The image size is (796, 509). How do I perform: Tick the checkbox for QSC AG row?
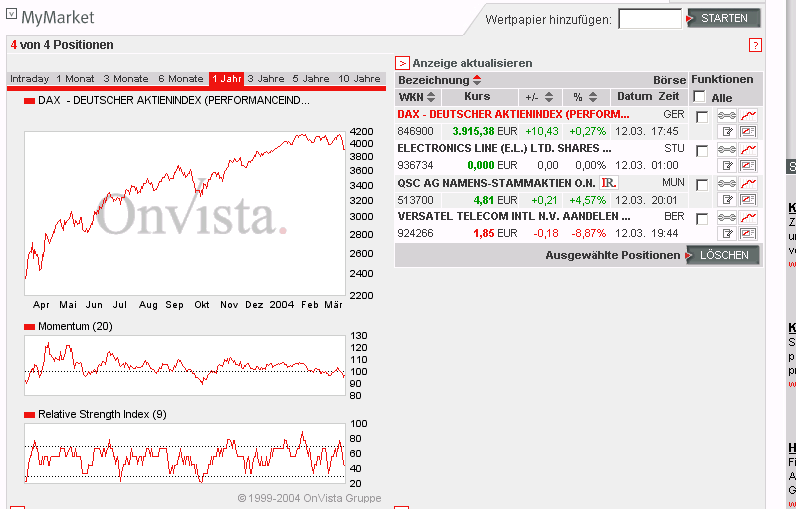[x=702, y=185]
